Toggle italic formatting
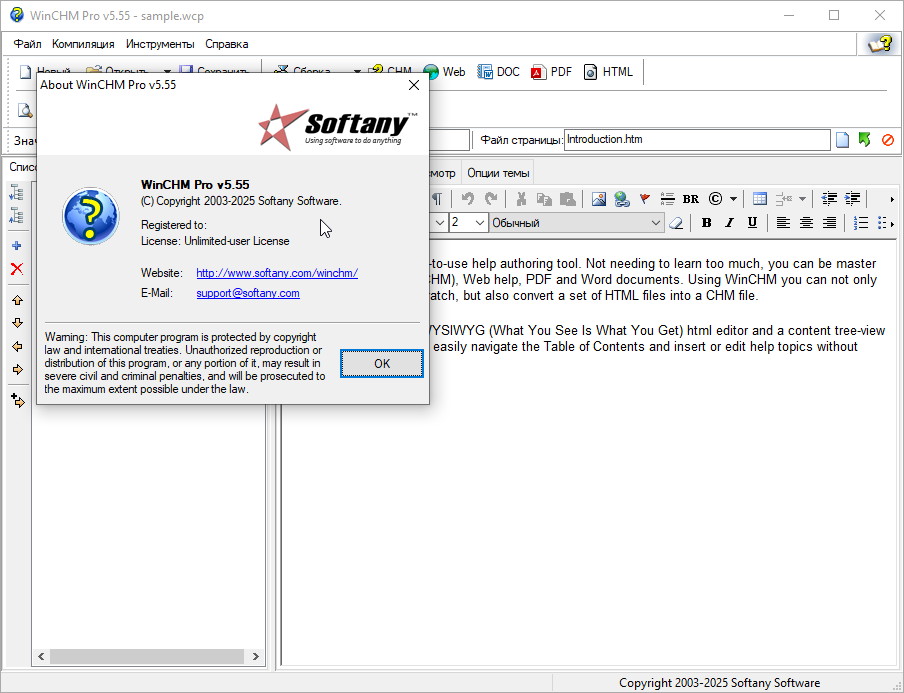Screen dimensions: 904x693 point(729,223)
